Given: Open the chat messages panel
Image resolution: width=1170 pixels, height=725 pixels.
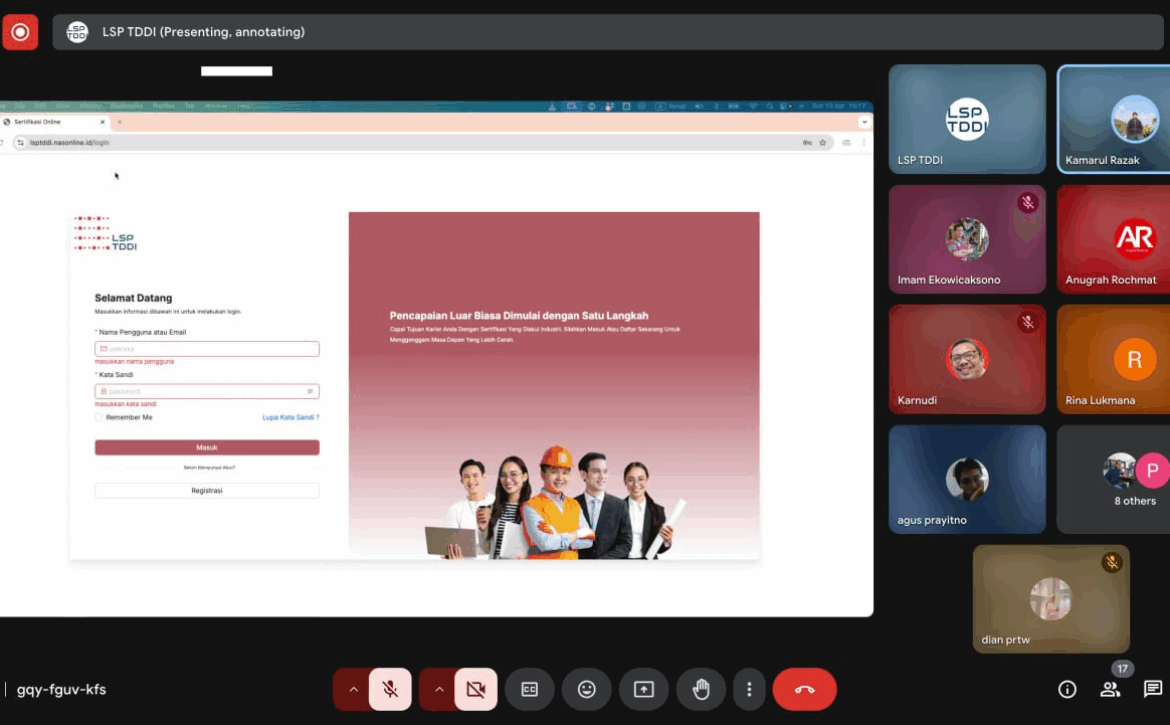Looking at the screenshot, I should point(1153,689).
